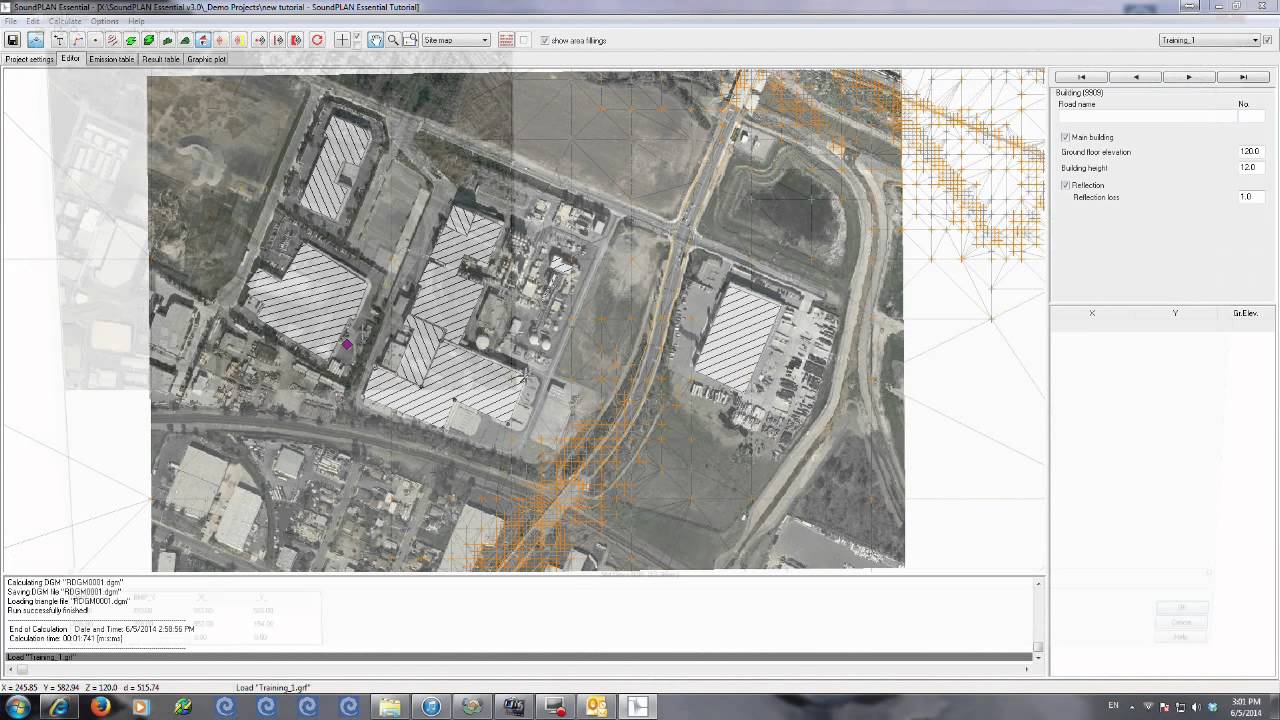Go to the previous object record

[x=1135, y=77]
